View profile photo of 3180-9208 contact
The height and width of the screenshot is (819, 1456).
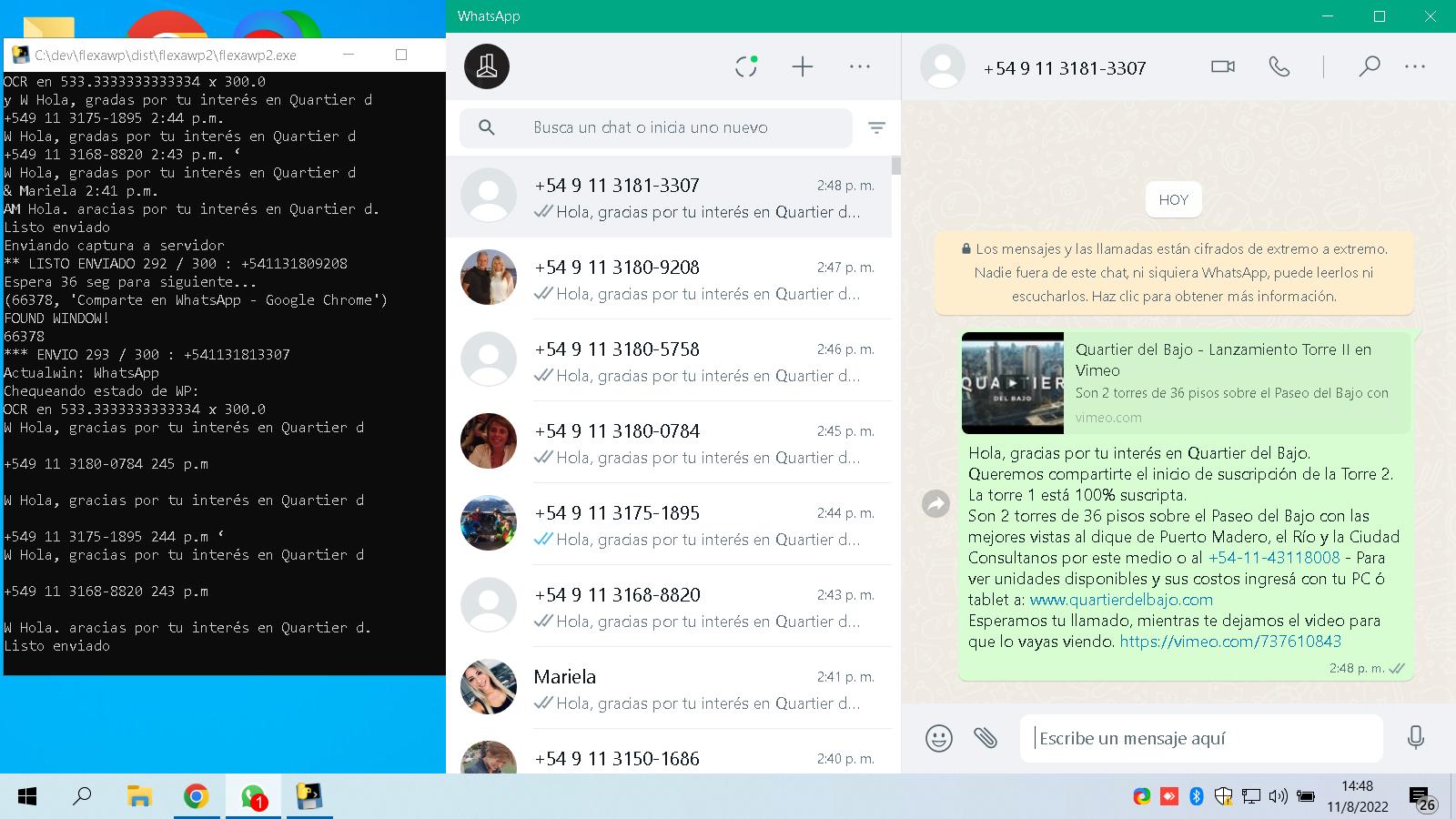pyautogui.click(x=489, y=277)
